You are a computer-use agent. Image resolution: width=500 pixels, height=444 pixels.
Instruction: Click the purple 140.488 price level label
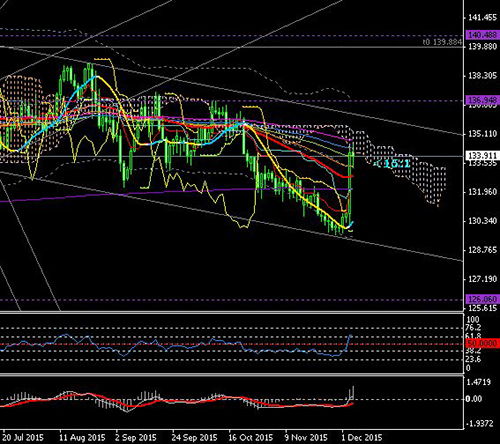(482, 35)
